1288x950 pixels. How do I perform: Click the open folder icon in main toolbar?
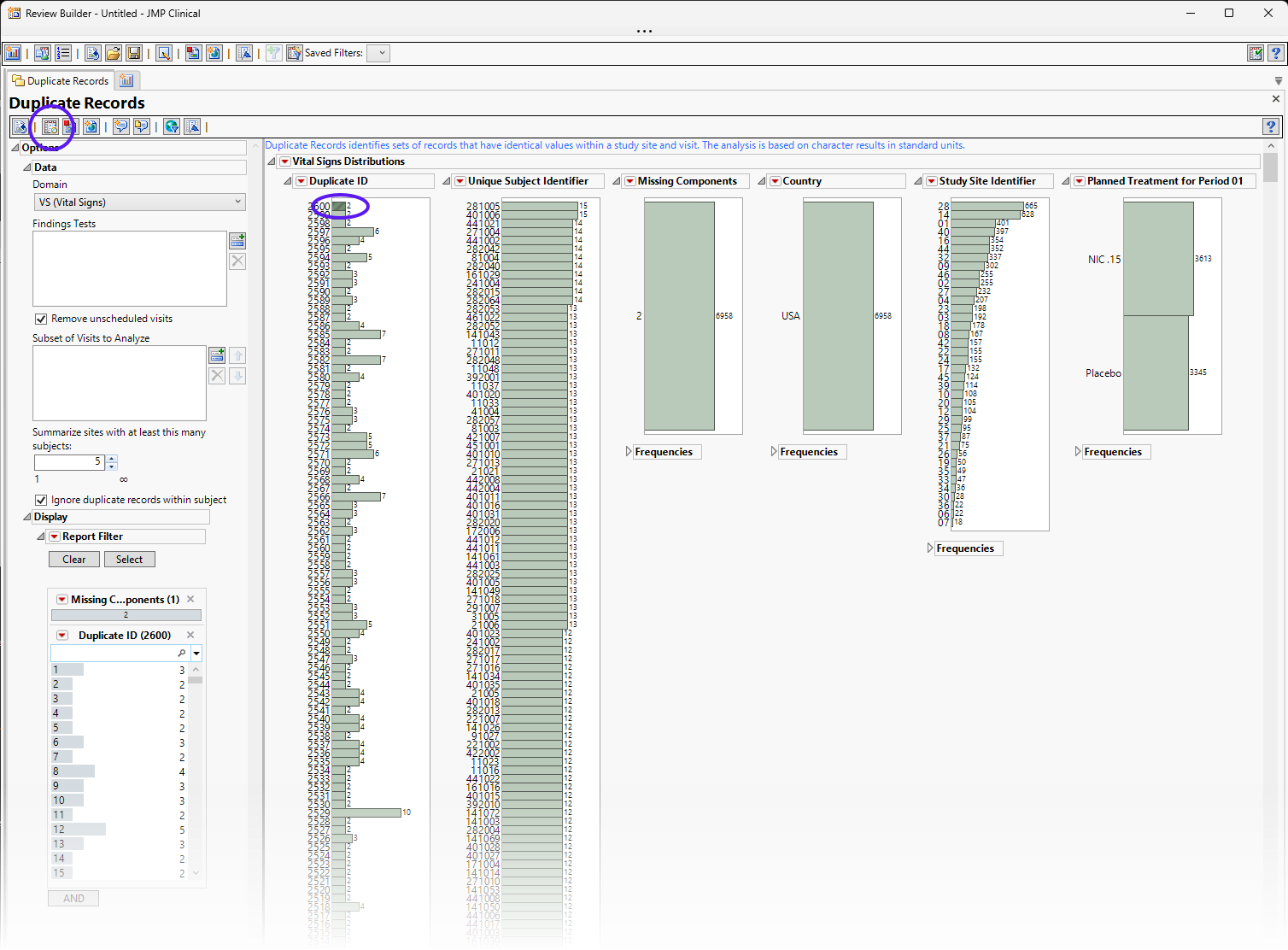tap(113, 53)
